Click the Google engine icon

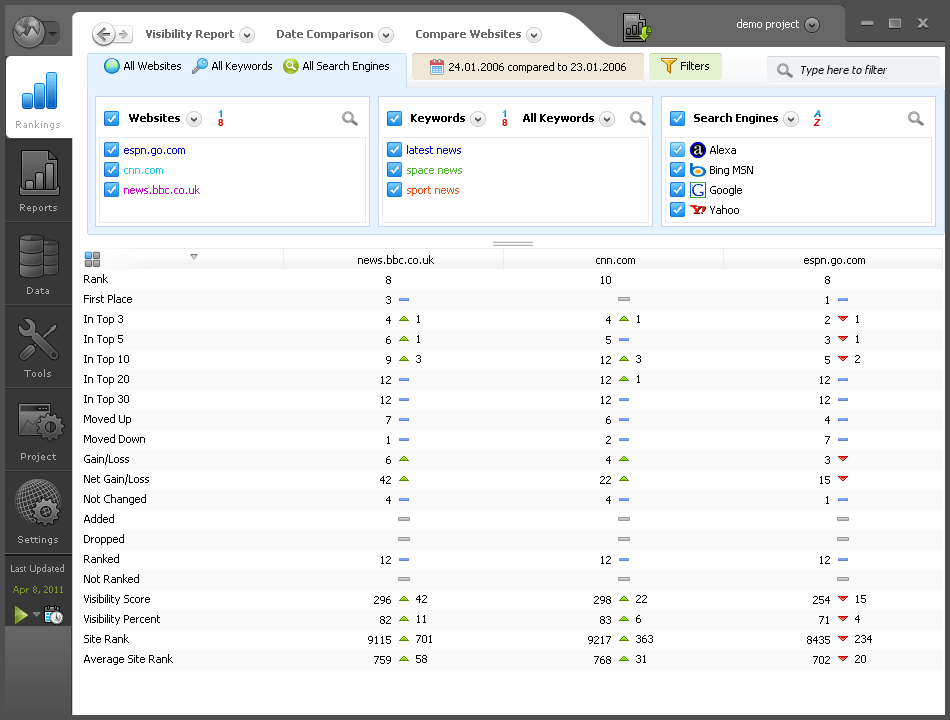tap(698, 190)
